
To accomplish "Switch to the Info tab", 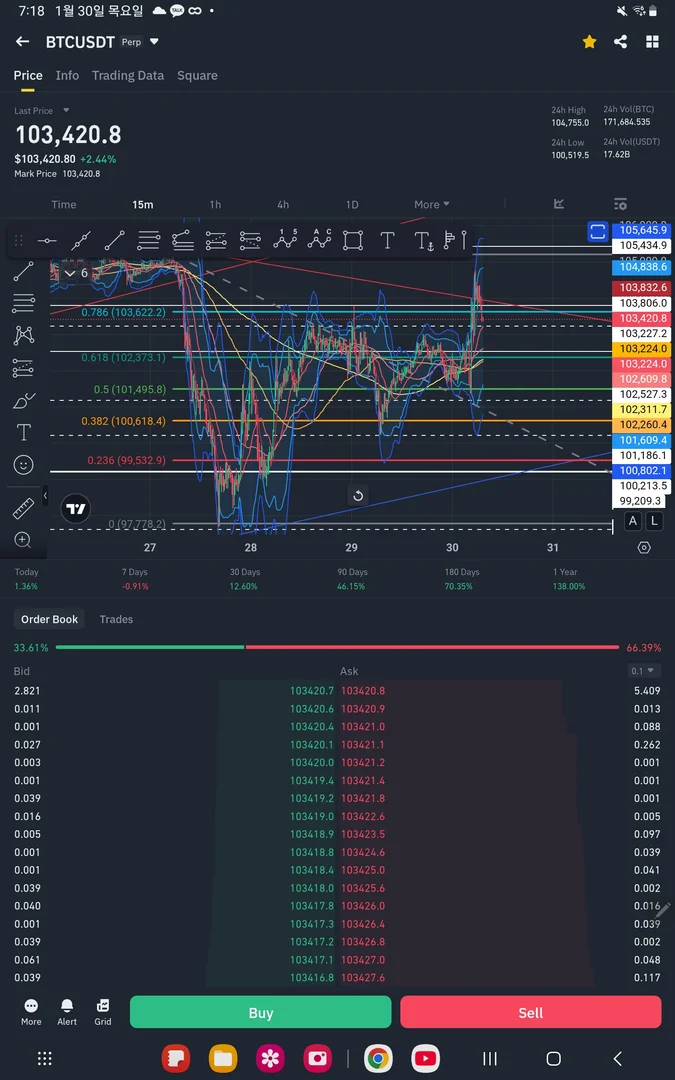I will click(68, 76).
